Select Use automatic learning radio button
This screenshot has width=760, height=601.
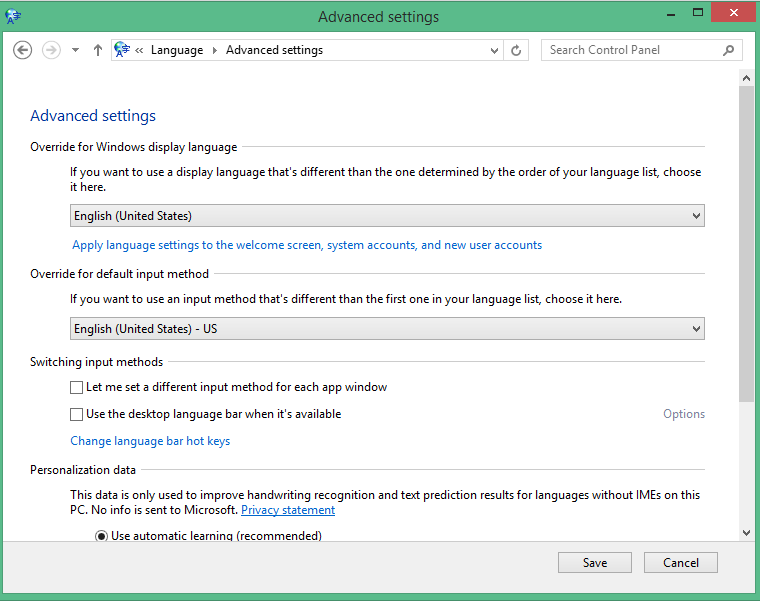click(x=101, y=536)
